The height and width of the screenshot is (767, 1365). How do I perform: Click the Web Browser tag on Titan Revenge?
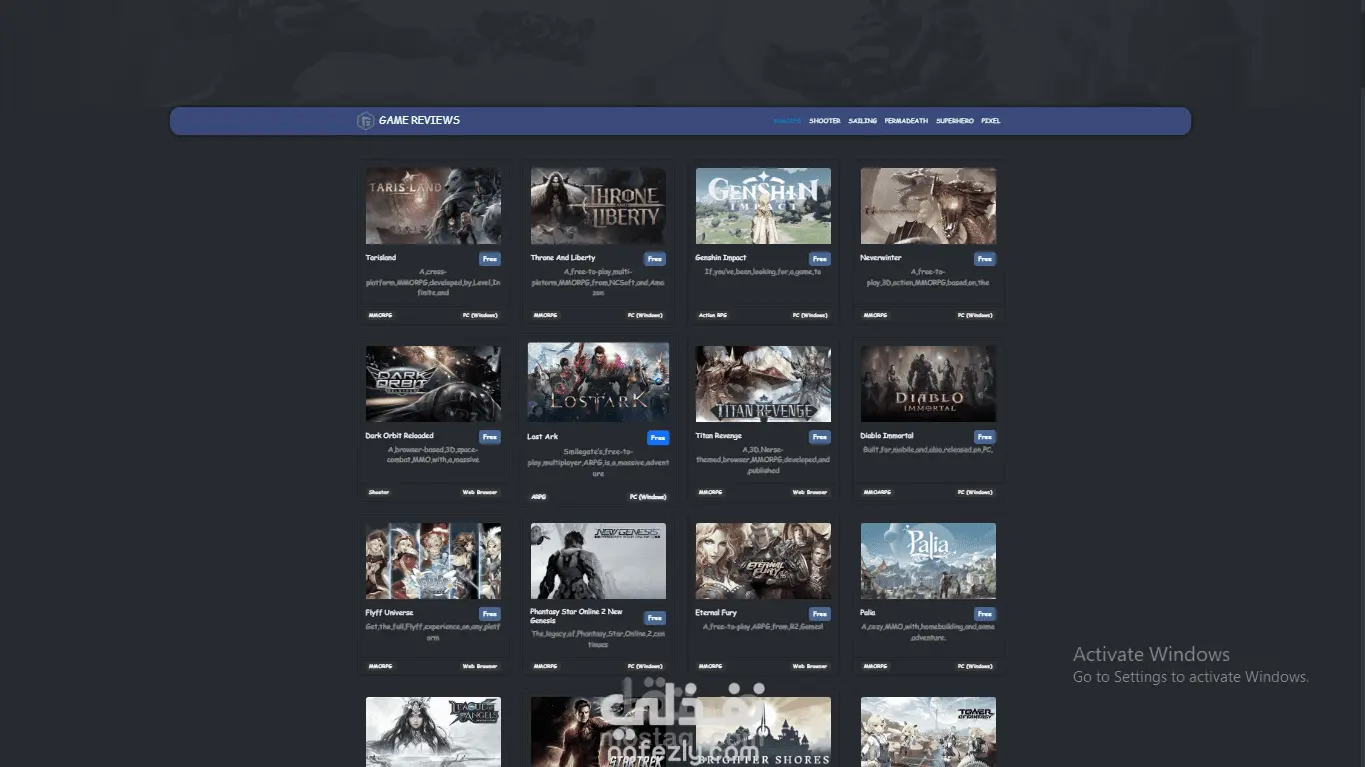tap(810, 493)
